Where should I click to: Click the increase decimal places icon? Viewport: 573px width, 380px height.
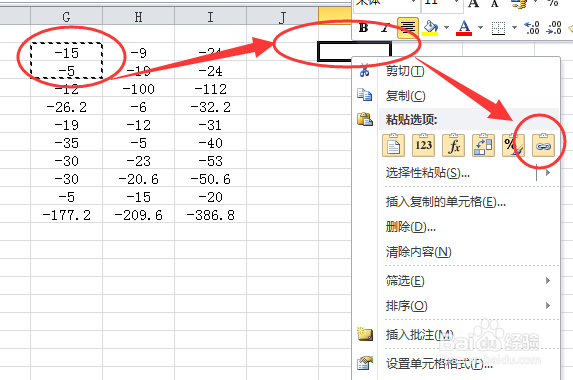[532, 28]
